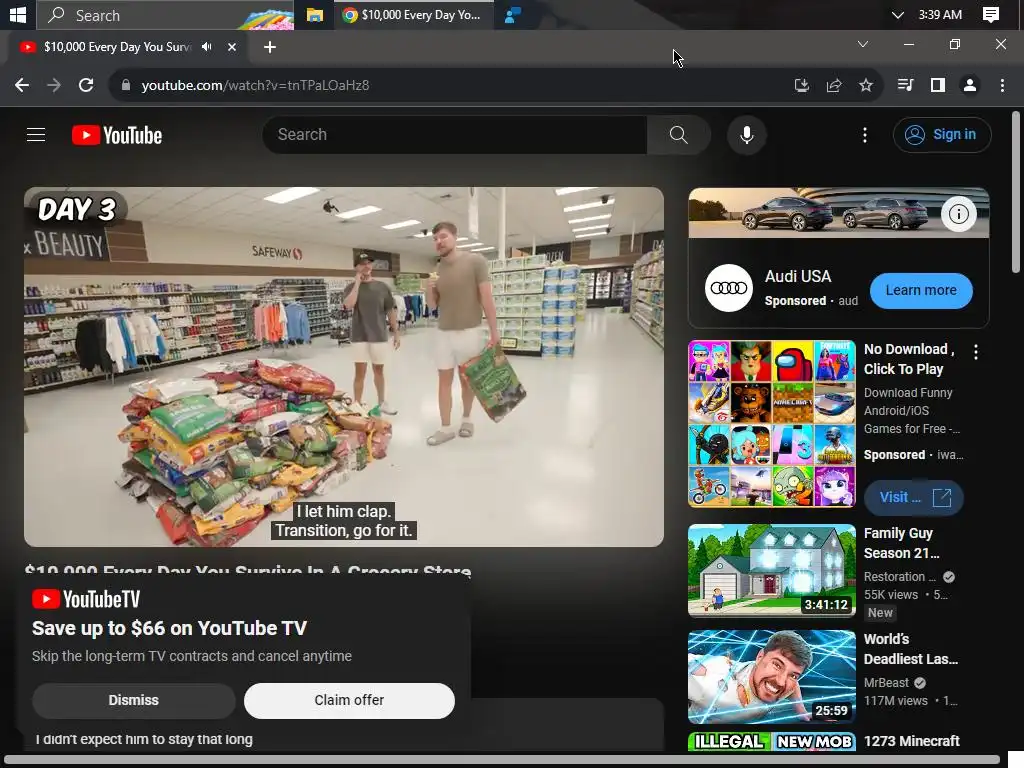Open Family Guy Season 21 video title
Screen dimensions: 1024x768
click(x=901, y=543)
